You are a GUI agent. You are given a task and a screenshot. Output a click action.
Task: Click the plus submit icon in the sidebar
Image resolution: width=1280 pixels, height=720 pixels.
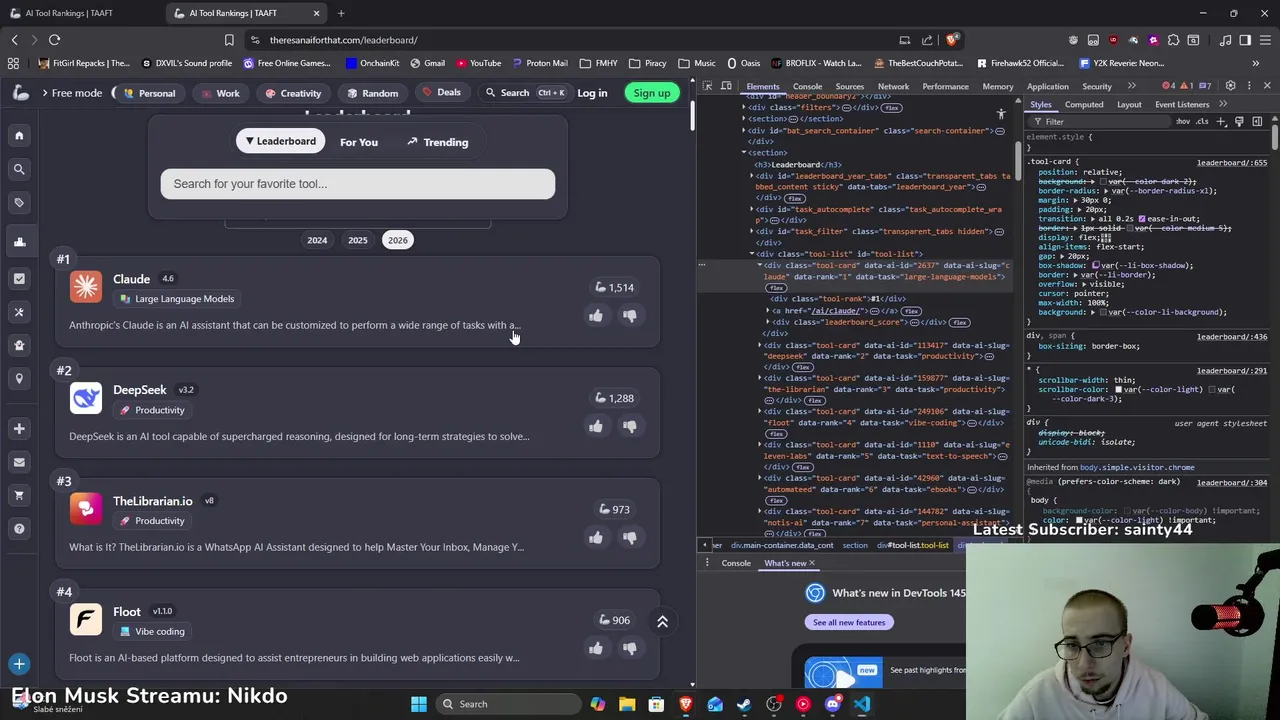19,428
